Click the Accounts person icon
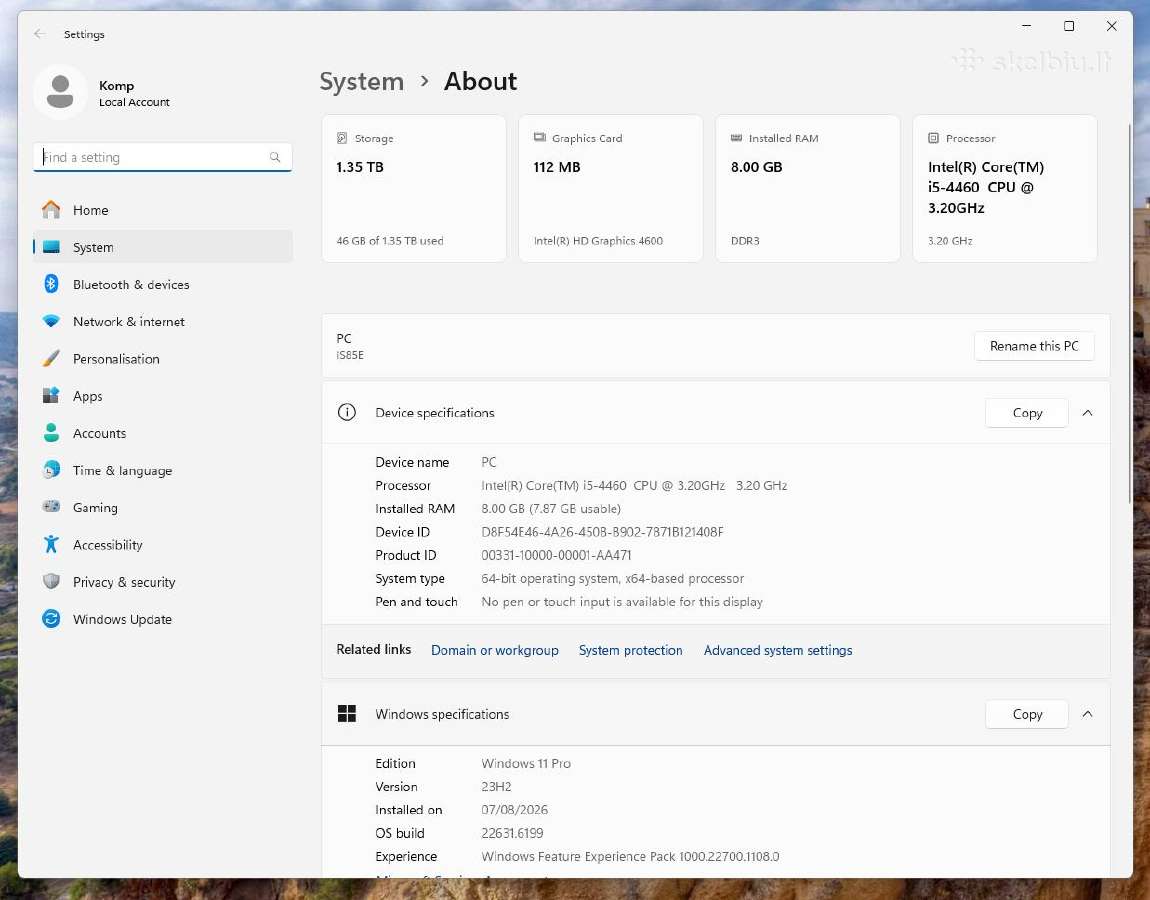Screen dimensions: 1150x900 (x=51, y=433)
